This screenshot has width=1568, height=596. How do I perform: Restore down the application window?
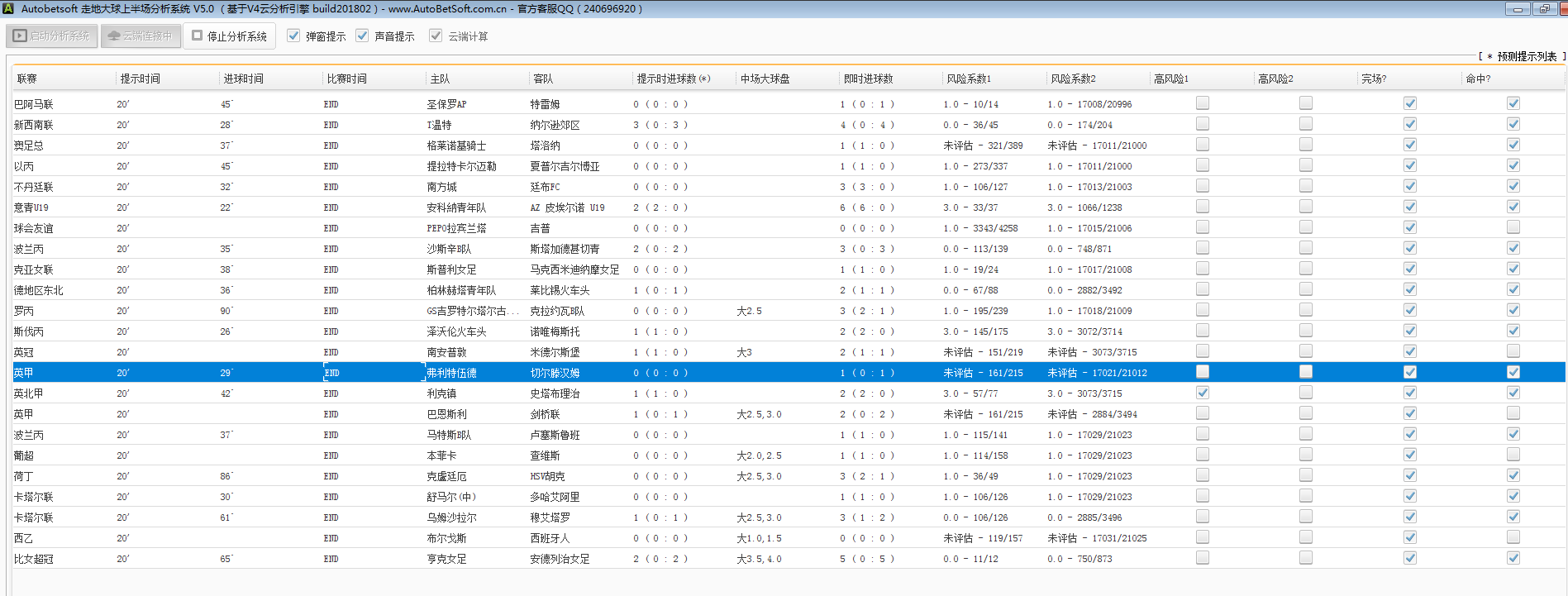[x=1544, y=9]
